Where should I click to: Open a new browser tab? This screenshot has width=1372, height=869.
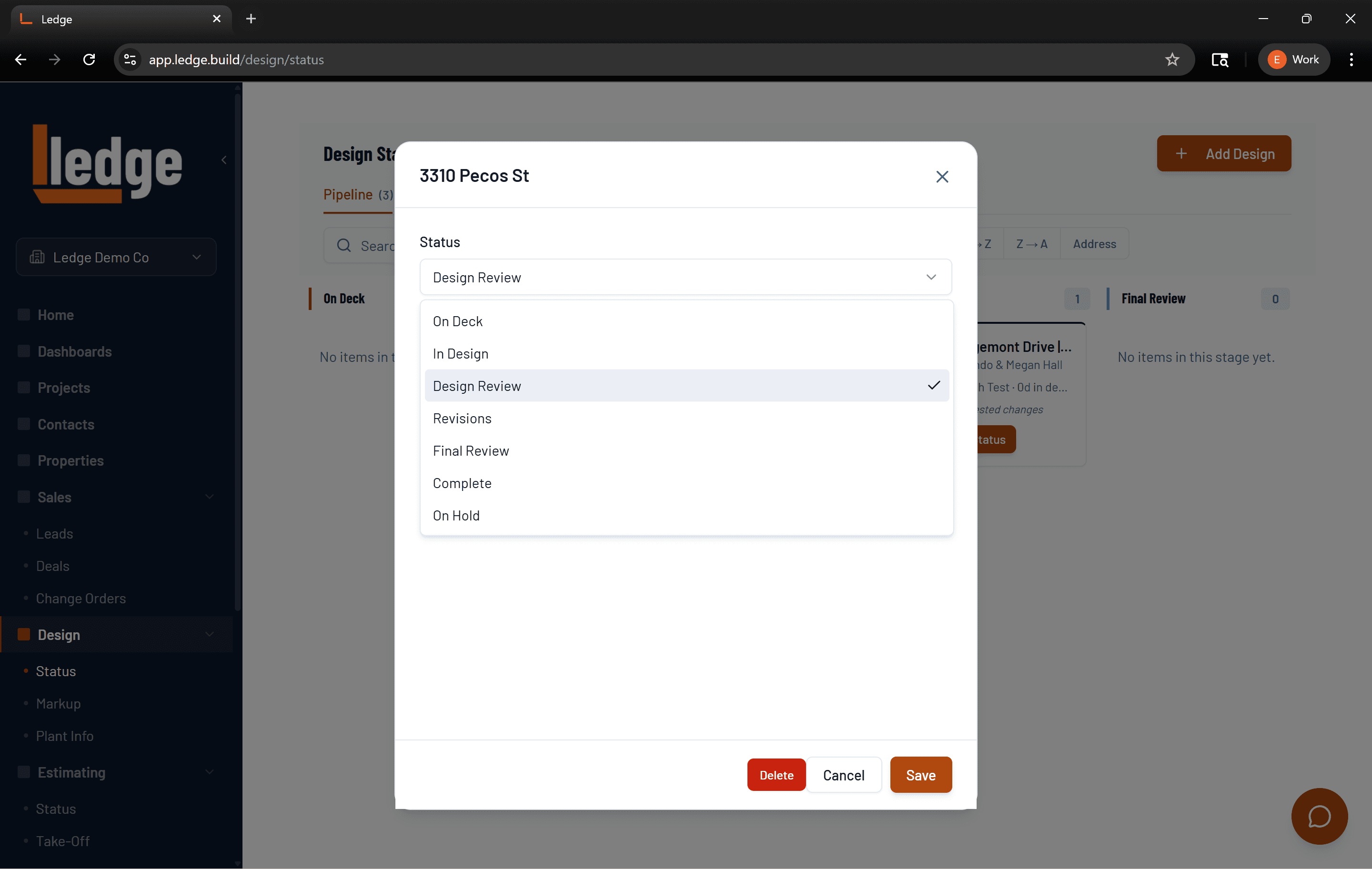[x=251, y=19]
